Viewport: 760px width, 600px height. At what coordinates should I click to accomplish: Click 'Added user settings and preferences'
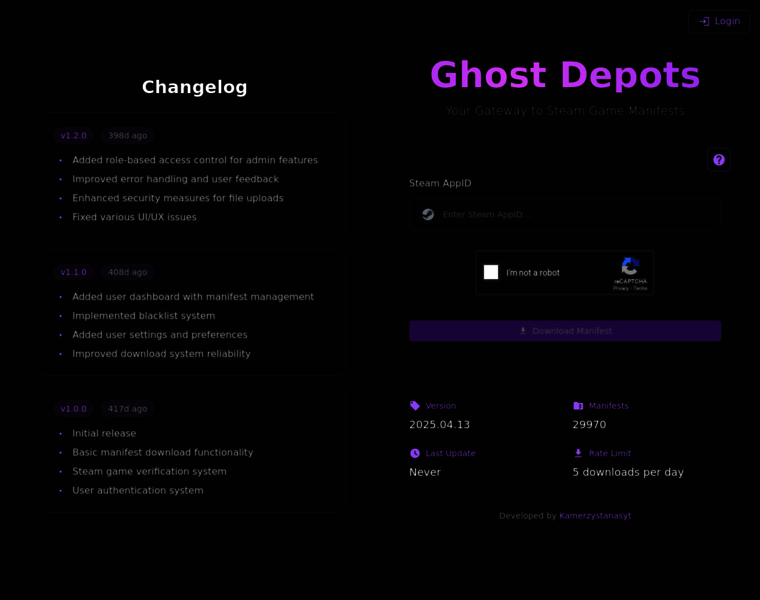pos(159,335)
